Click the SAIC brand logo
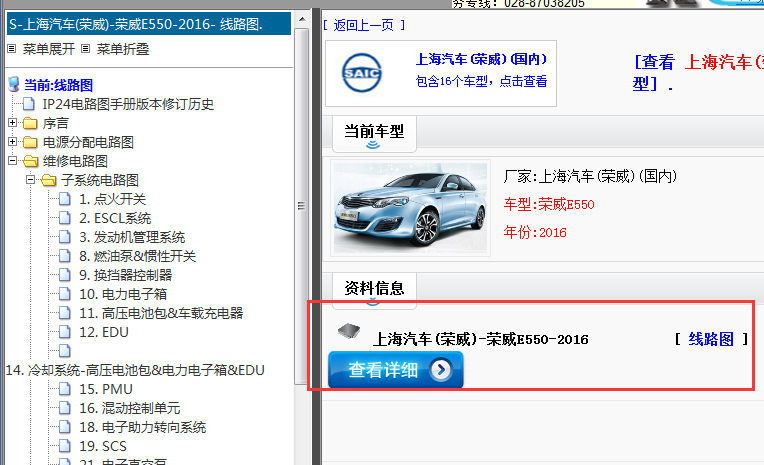This screenshot has height=465, width=764. (362, 73)
